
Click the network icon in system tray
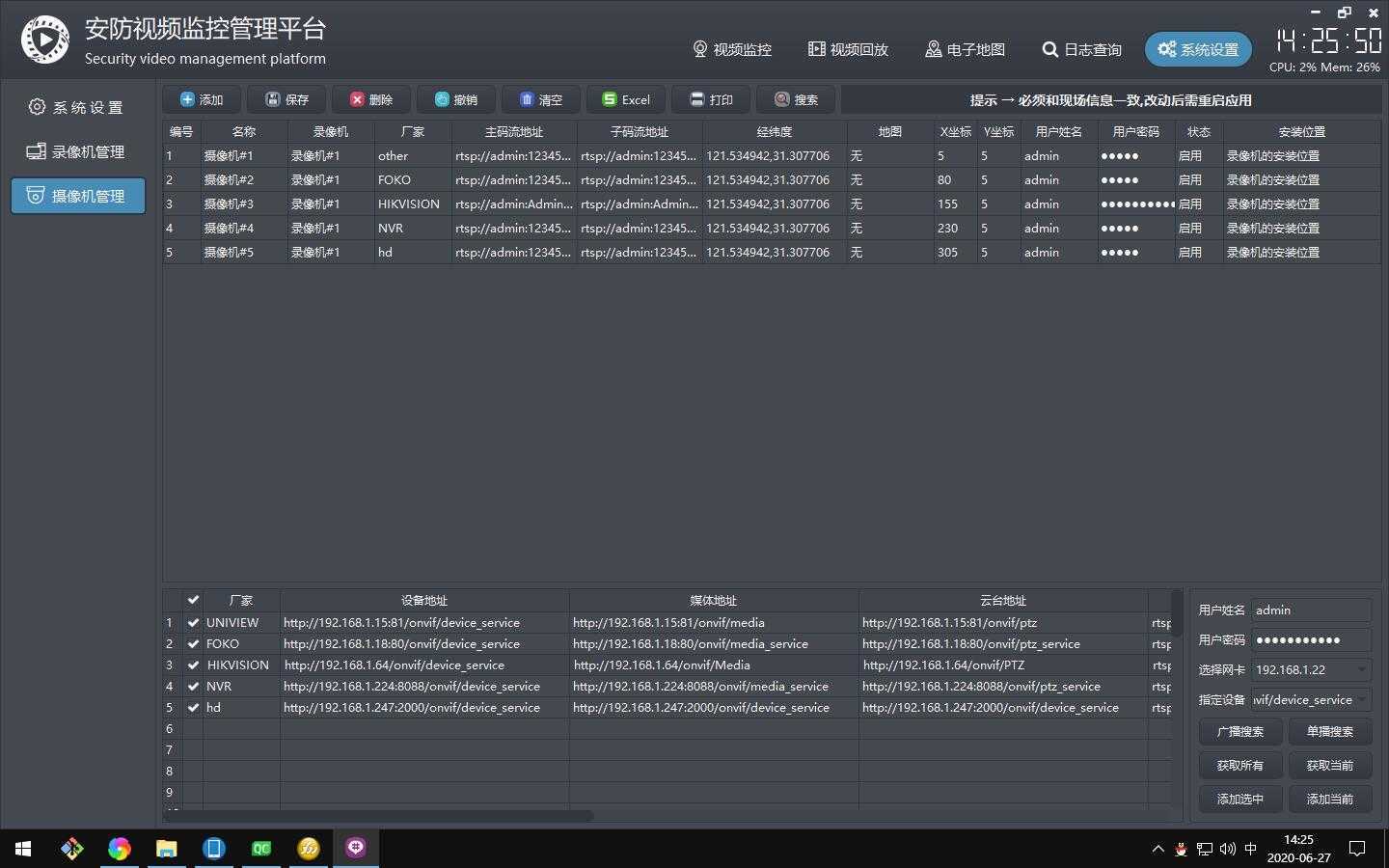click(1205, 849)
